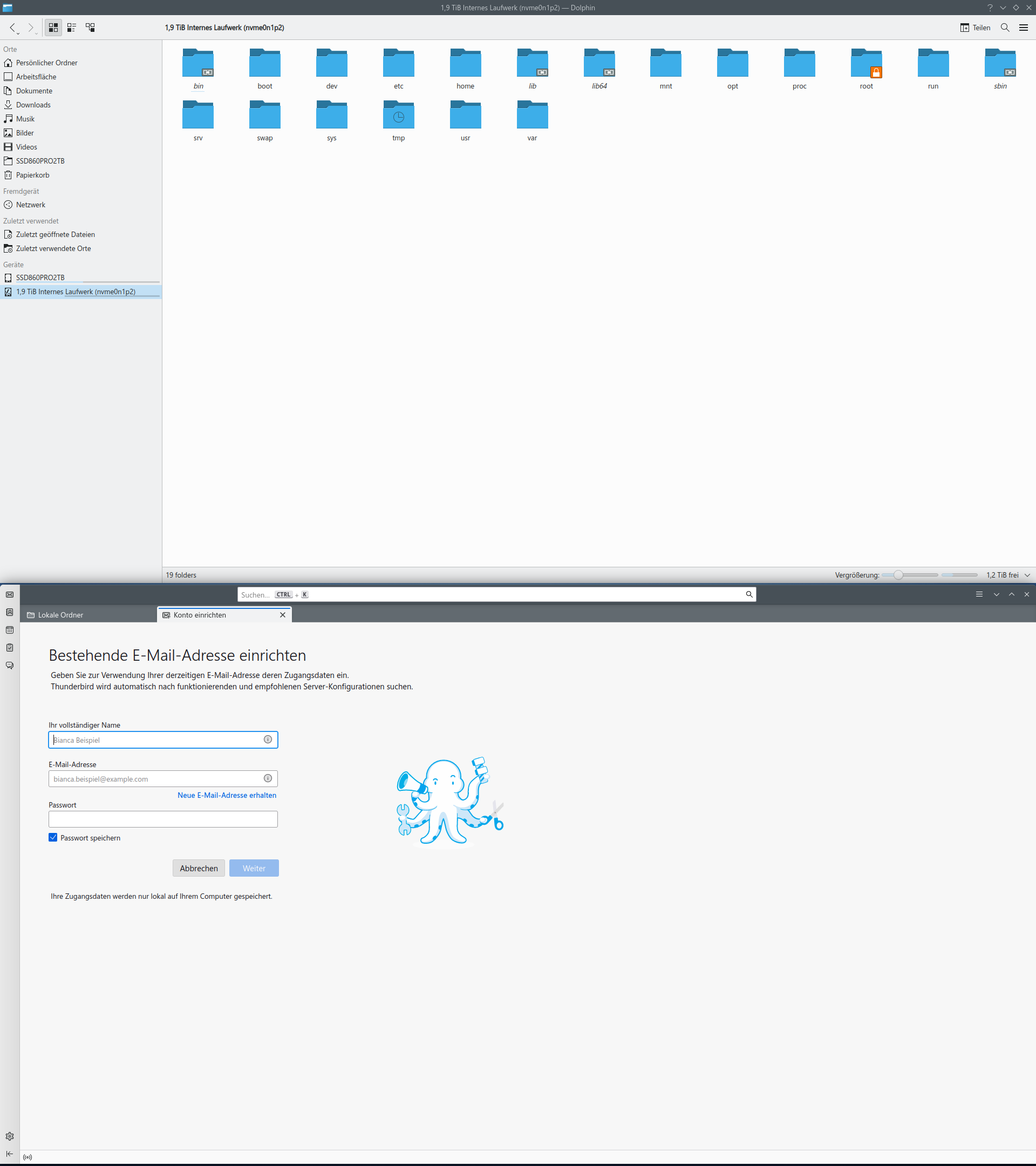This screenshot has height=1166, width=1036.
Task: Click the Dolphin search magnifier icon
Action: 1005,28
